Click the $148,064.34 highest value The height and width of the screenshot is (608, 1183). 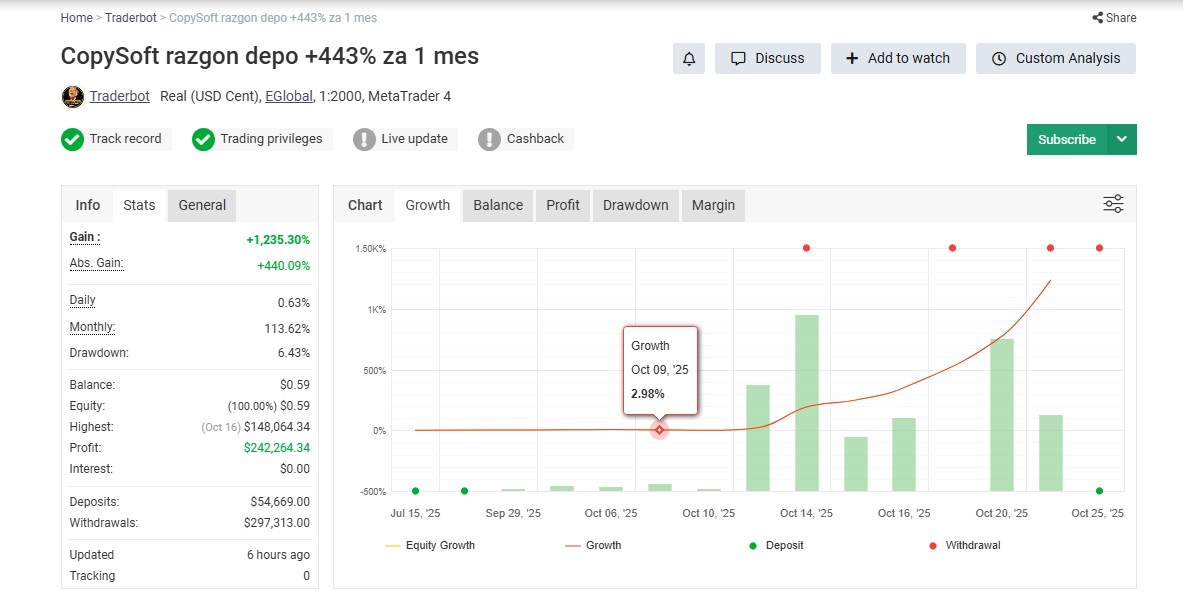click(276, 426)
